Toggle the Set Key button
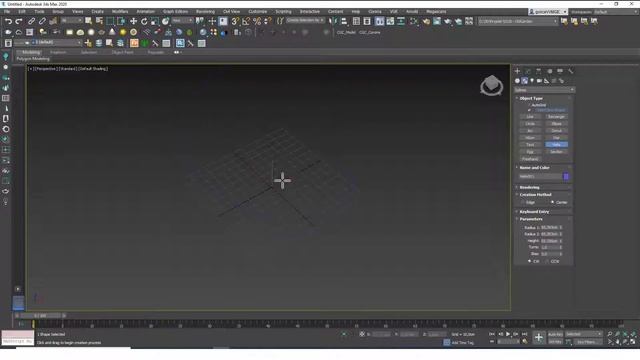640x360 pixels. [555, 342]
